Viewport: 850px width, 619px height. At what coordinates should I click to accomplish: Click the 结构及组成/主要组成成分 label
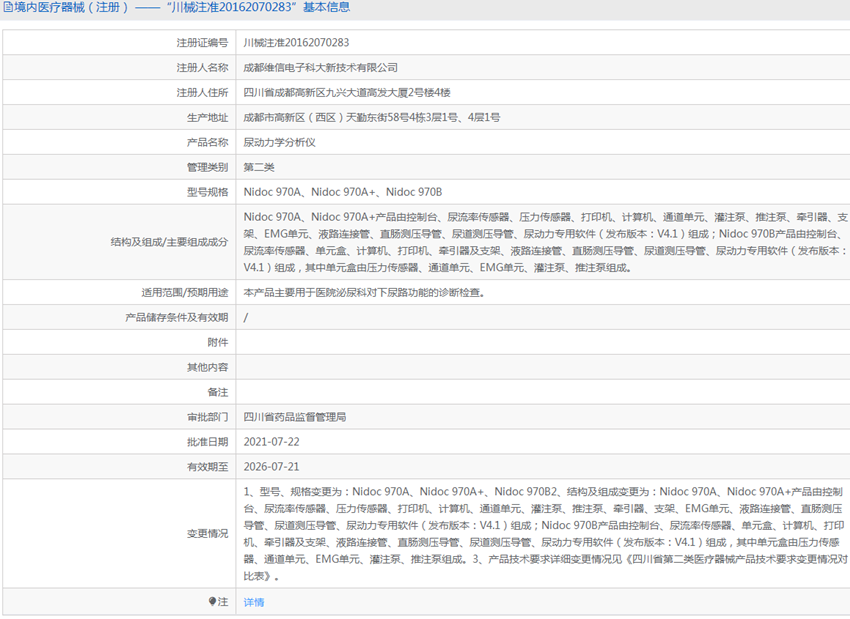169,242
